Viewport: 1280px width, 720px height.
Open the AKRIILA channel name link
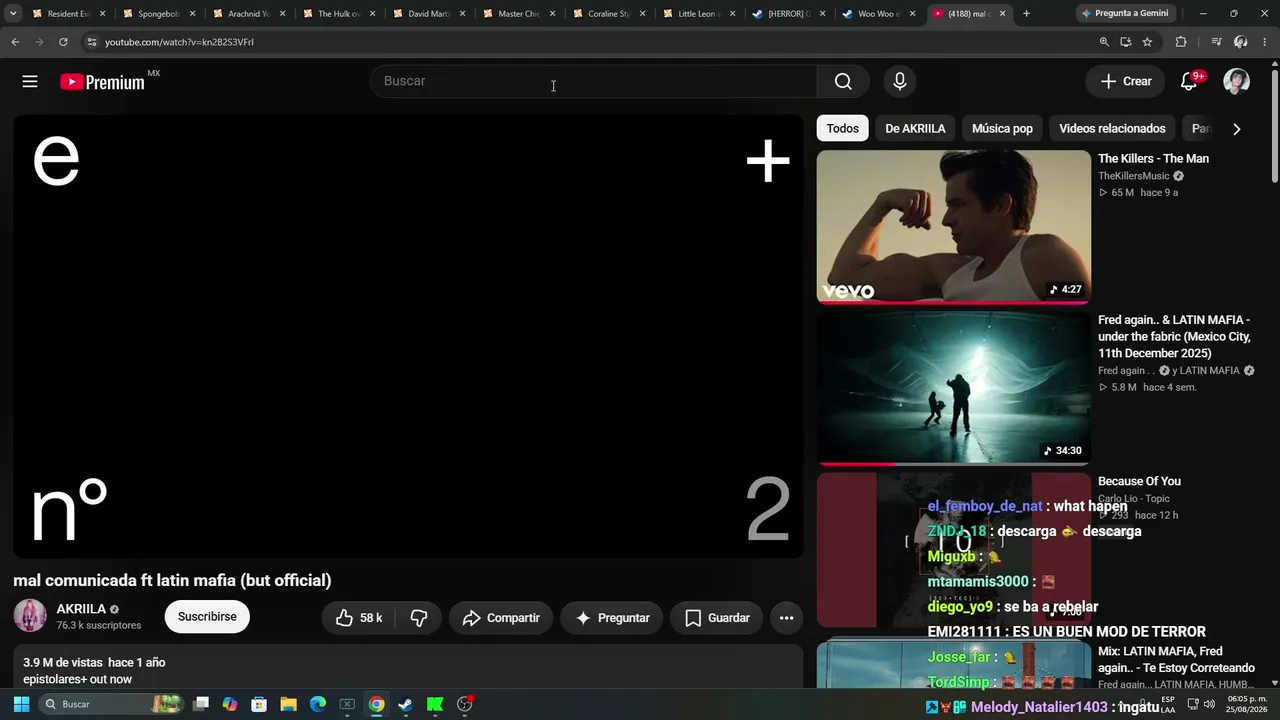(x=81, y=609)
